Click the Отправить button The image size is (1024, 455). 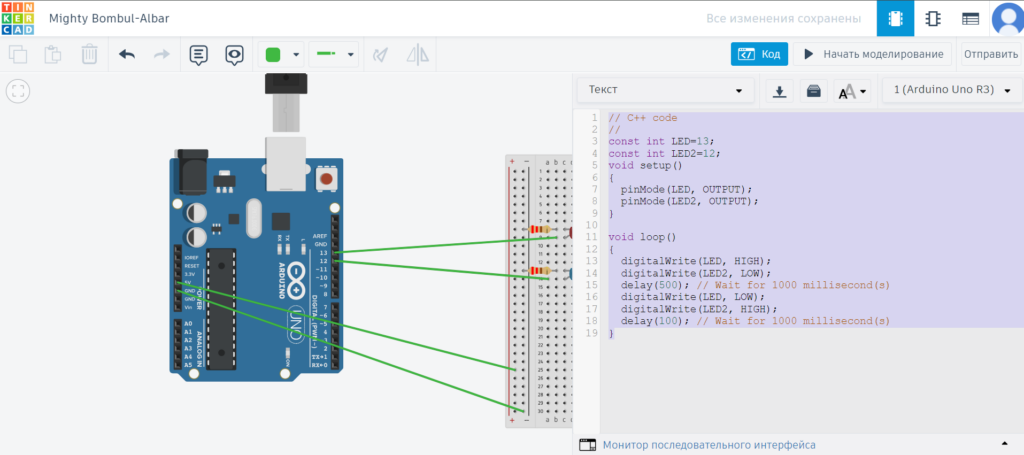(x=991, y=54)
